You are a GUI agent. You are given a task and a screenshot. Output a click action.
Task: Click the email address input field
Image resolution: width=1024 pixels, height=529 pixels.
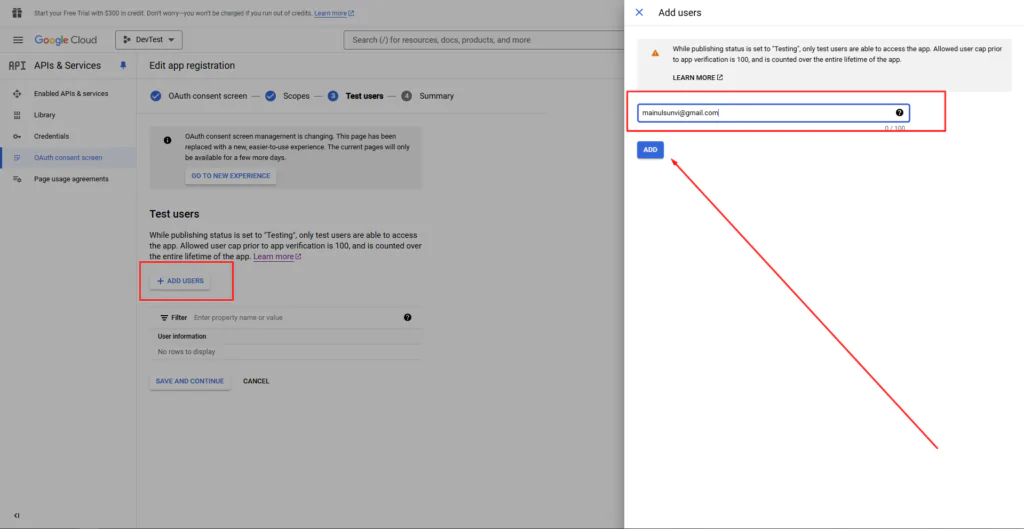point(773,113)
